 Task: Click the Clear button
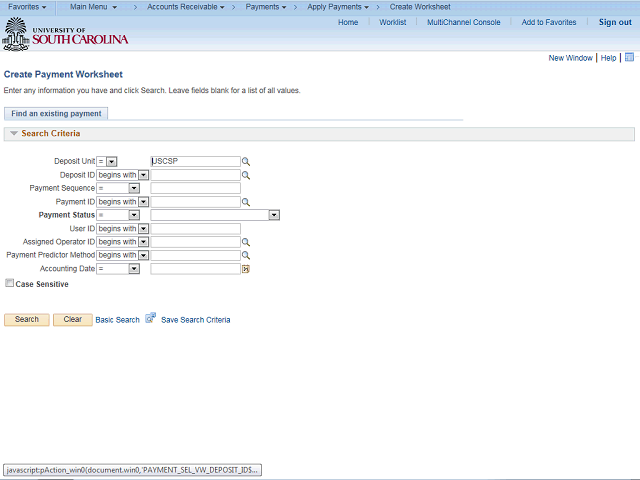click(73, 320)
